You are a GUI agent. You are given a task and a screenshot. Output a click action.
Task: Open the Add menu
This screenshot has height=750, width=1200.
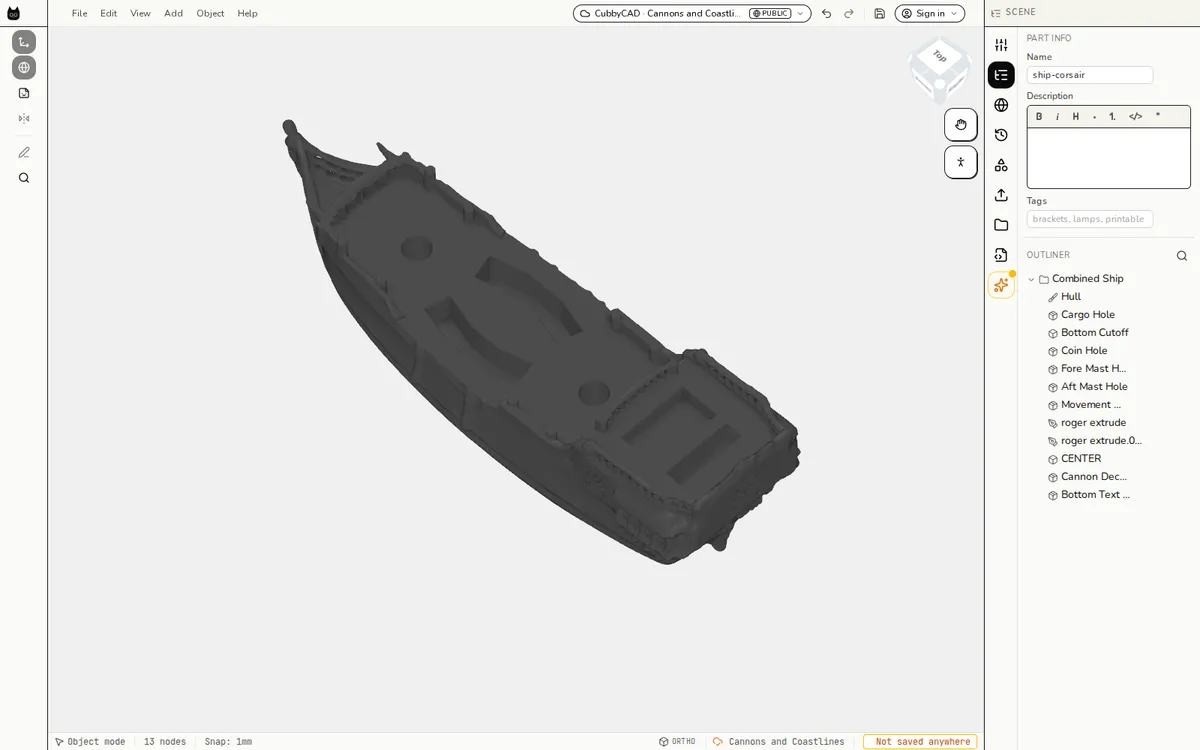click(173, 13)
